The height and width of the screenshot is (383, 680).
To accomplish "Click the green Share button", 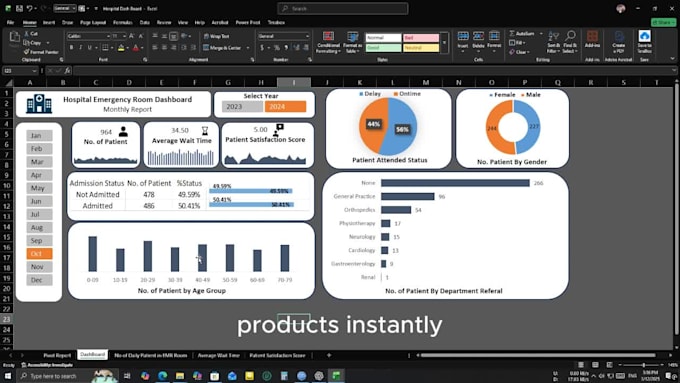I will (x=664, y=22).
